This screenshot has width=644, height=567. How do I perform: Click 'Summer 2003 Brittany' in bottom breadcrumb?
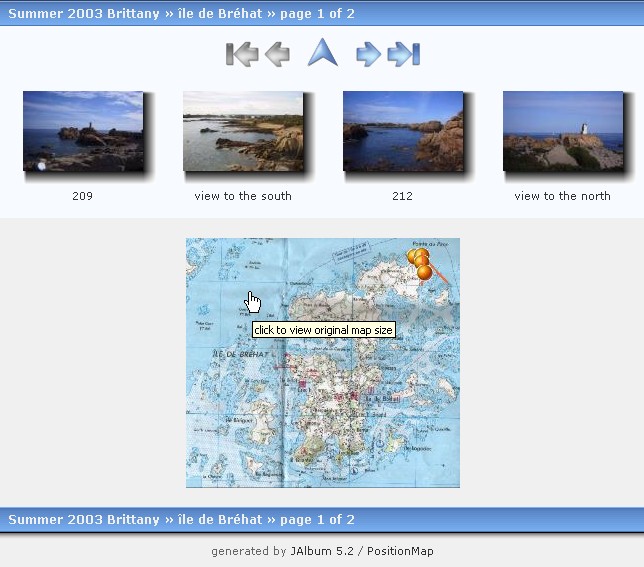point(84,519)
